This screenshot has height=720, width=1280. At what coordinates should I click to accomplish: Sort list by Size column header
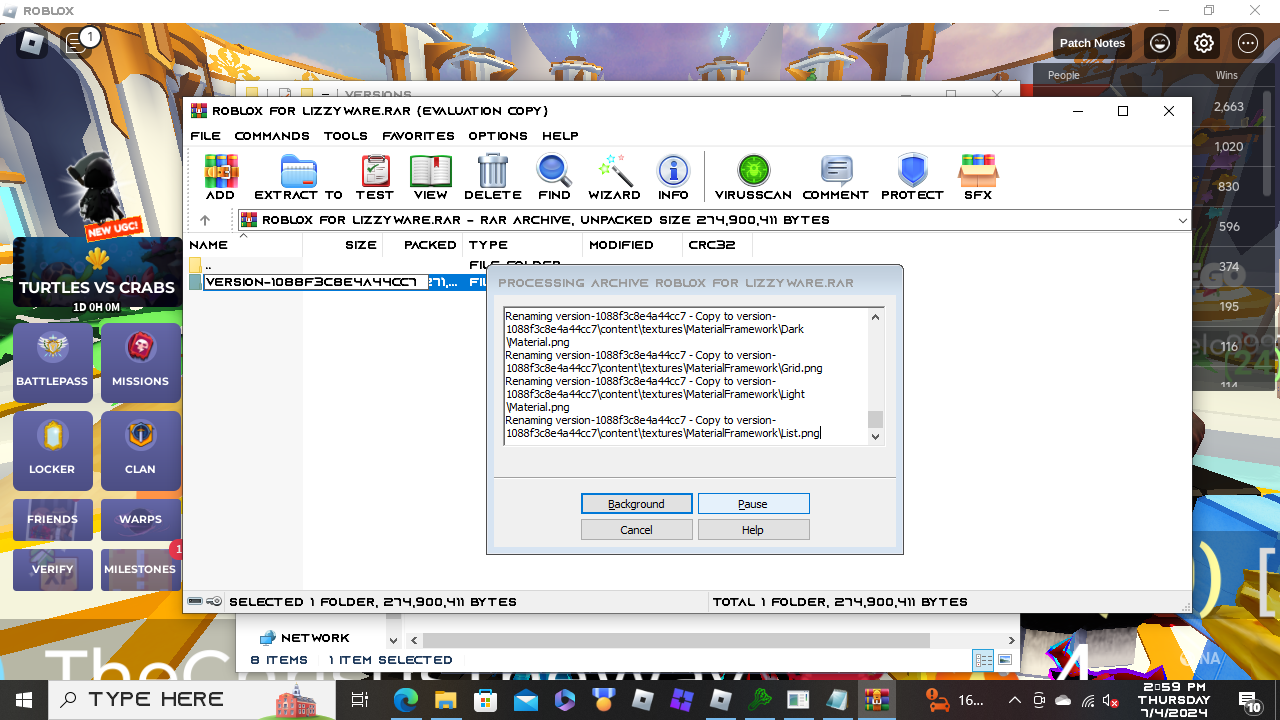(x=342, y=244)
